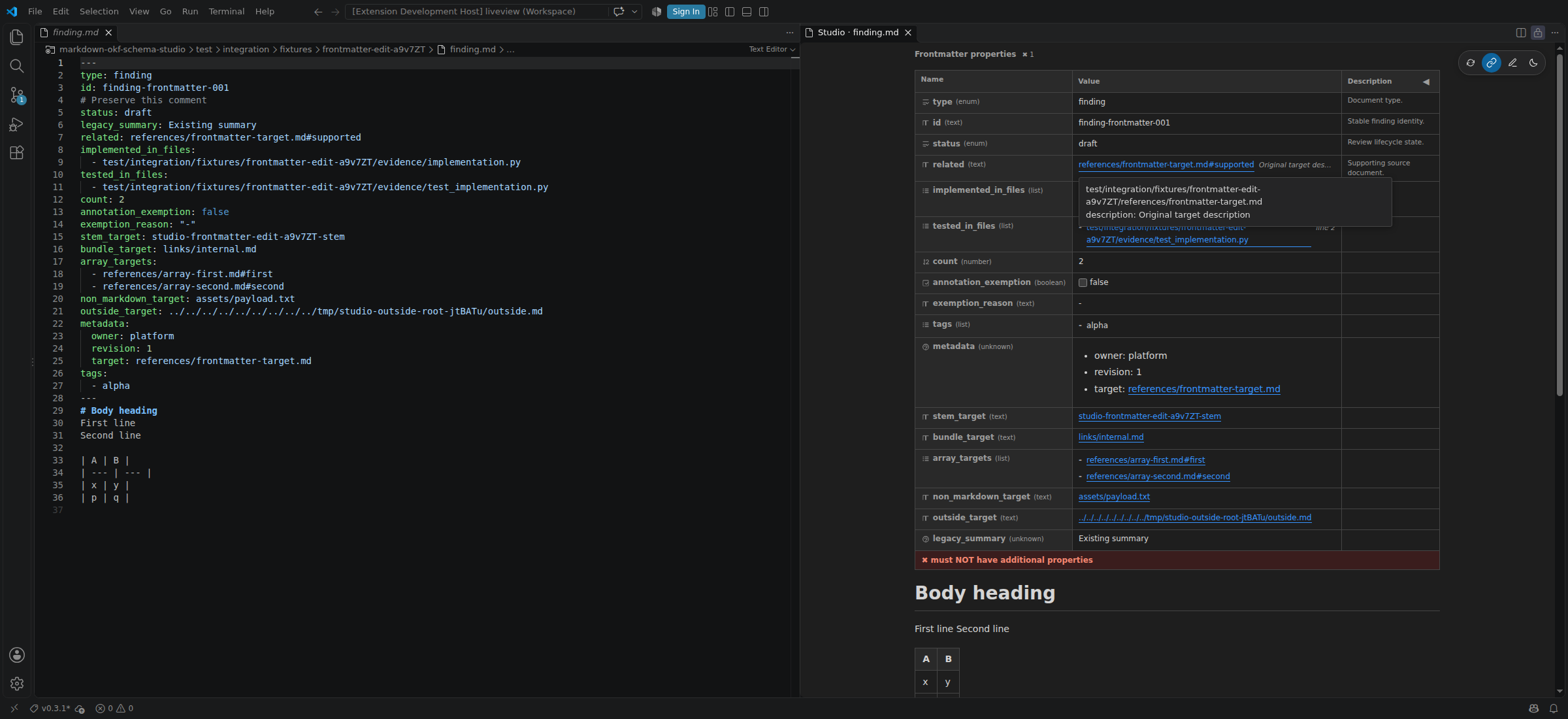Collapse the Description column arrow
This screenshot has width=1568, height=719.
[1426, 82]
